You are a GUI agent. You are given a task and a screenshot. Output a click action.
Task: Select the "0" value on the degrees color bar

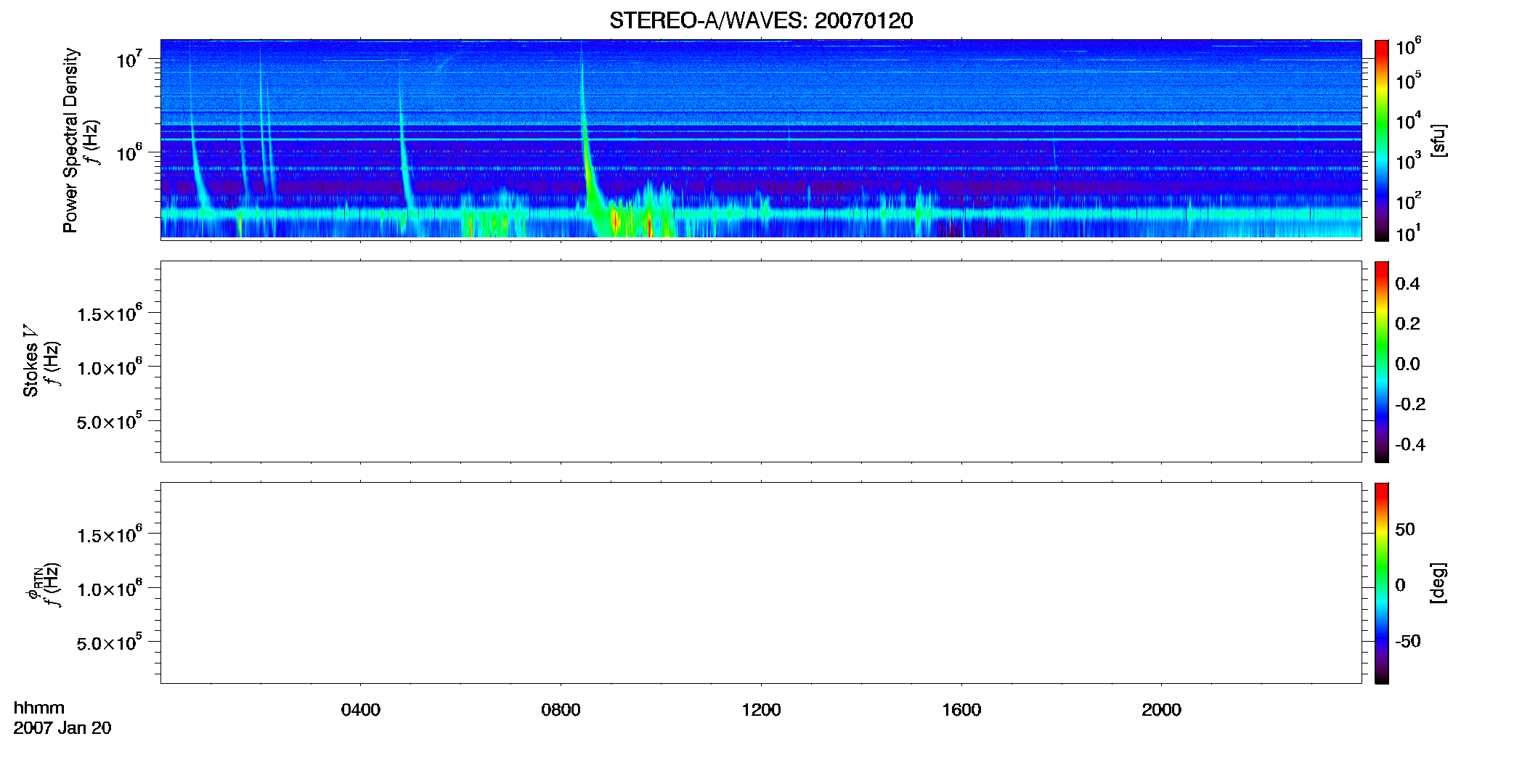1400,584
